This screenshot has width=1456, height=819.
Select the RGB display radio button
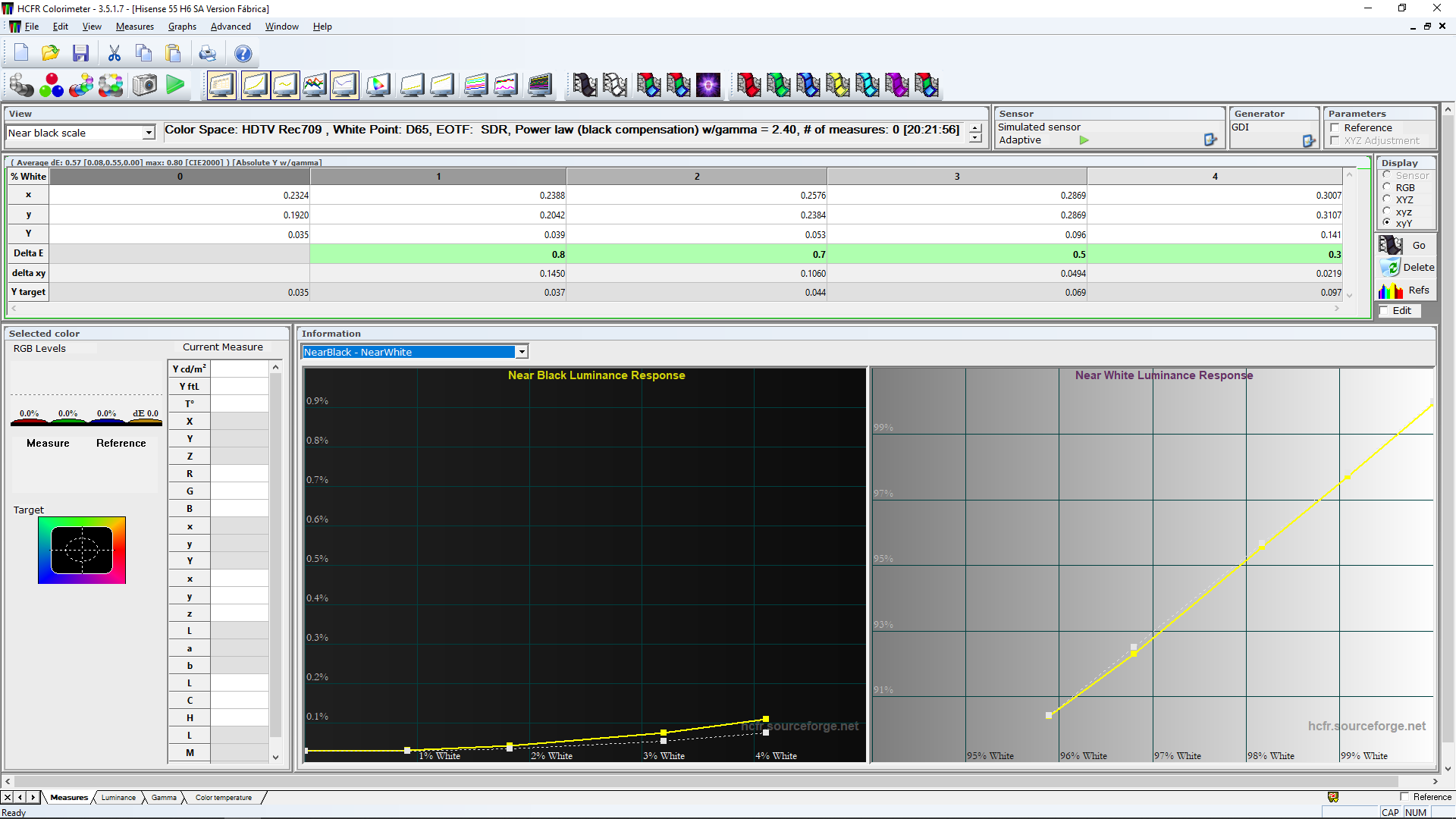point(1387,187)
